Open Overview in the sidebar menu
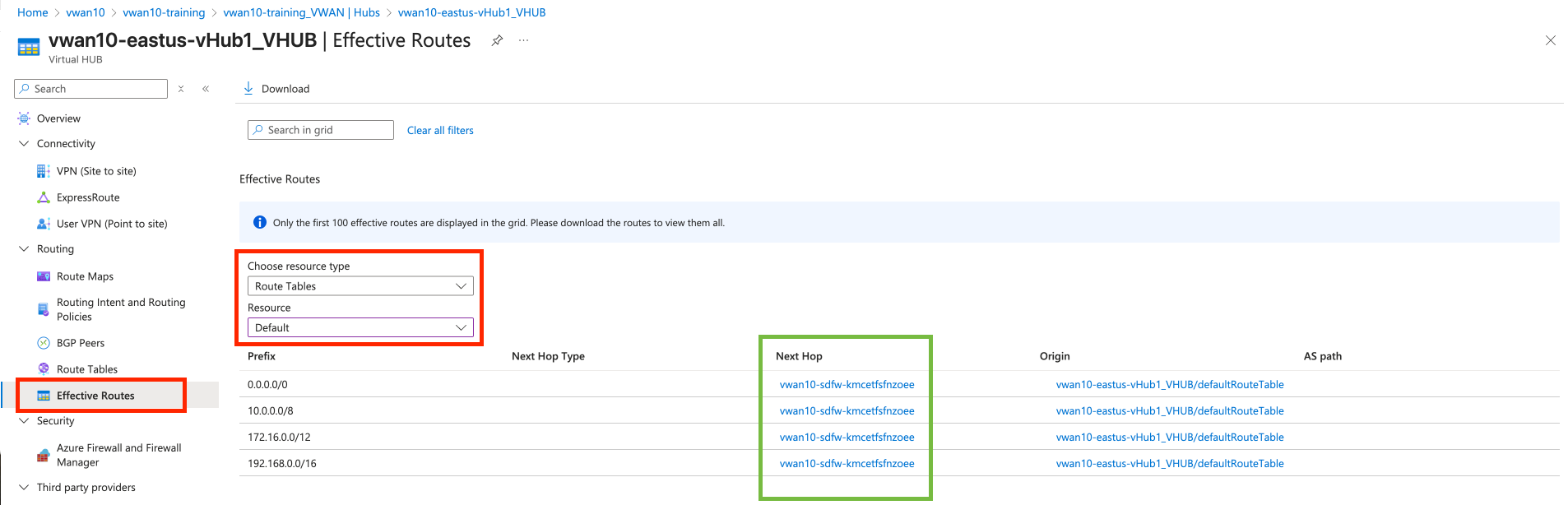 (58, 118)
